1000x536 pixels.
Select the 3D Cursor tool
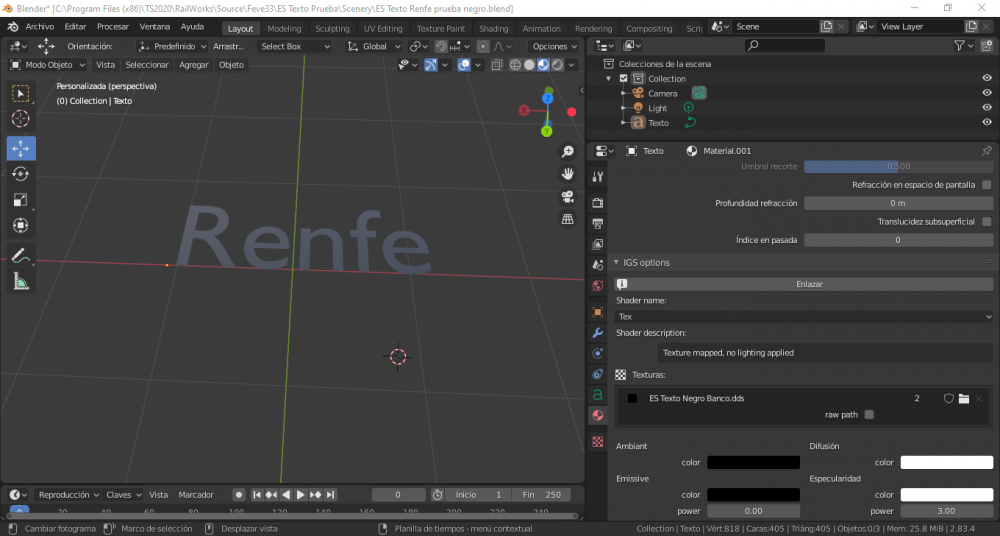[21, 119]
